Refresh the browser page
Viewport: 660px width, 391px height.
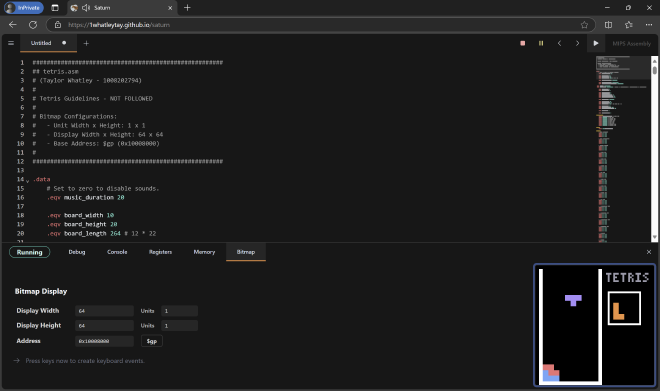click(33, 25)
